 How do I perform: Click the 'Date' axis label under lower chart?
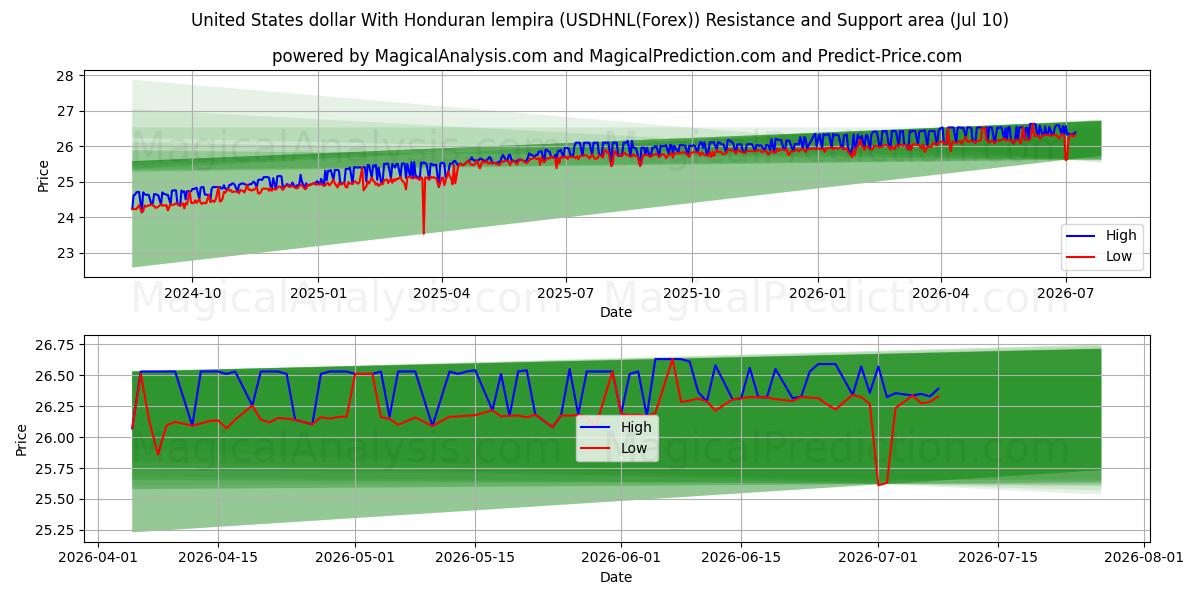click(616, 577)
